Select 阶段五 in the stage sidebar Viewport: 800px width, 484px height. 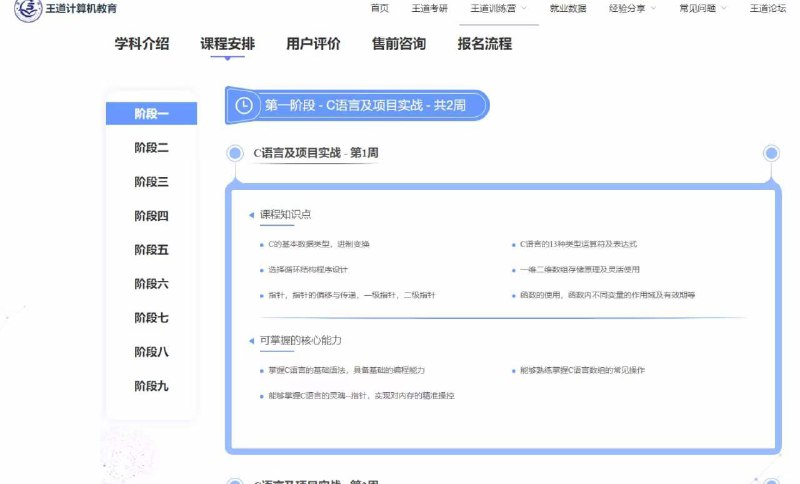(x=152, y=250)
